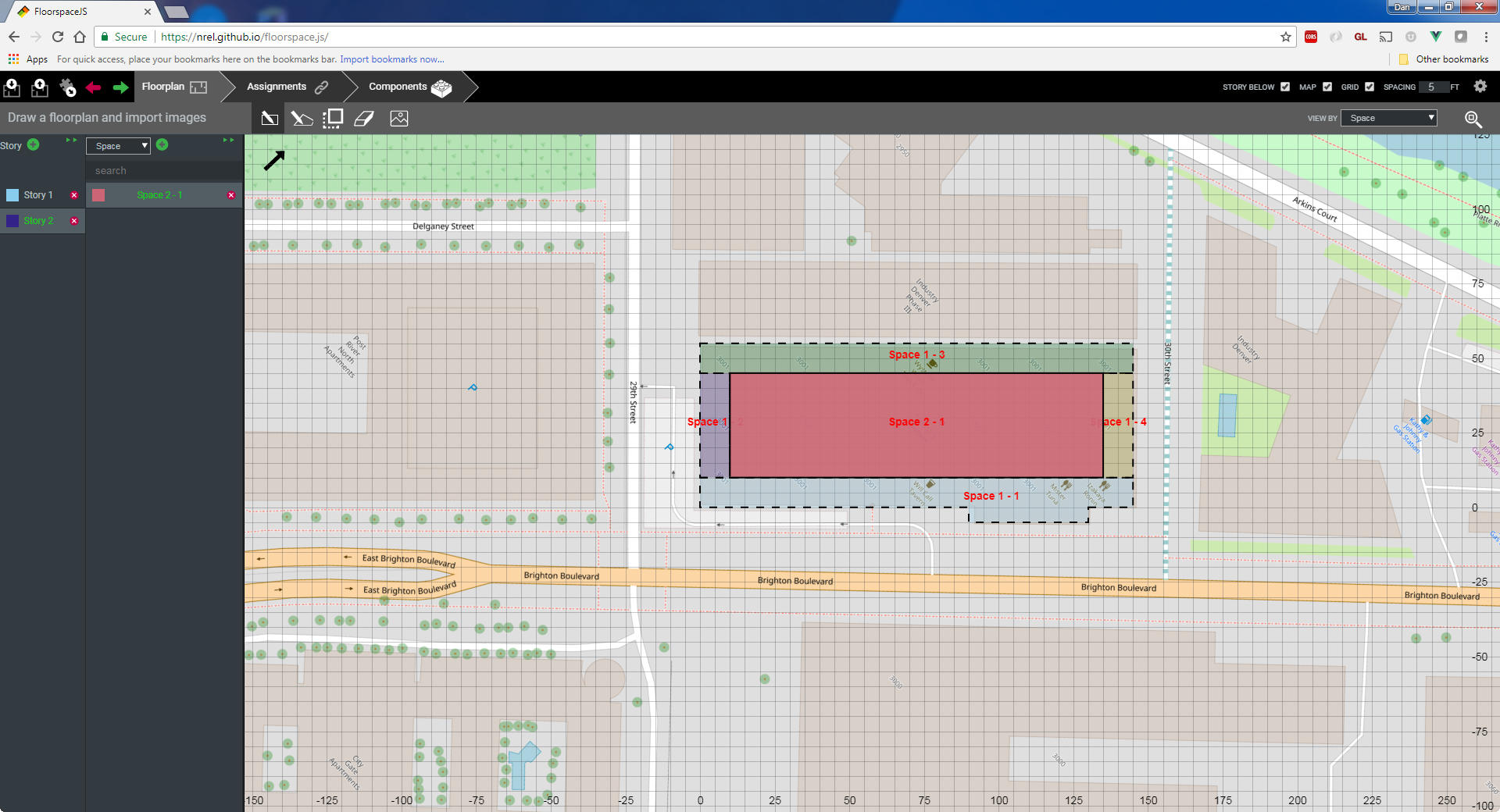The height and width of the screenshot is (812, 1500).
Task: Uncheck the Story Below checkbox
Action: click(x=1285, y=87)
